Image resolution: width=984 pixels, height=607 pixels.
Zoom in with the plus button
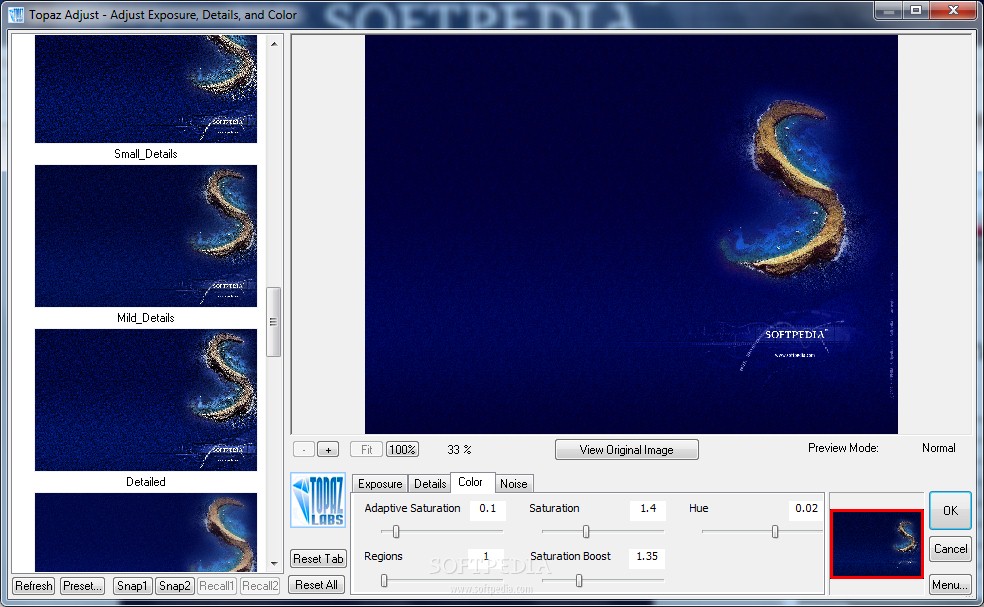tap(328, 449)
